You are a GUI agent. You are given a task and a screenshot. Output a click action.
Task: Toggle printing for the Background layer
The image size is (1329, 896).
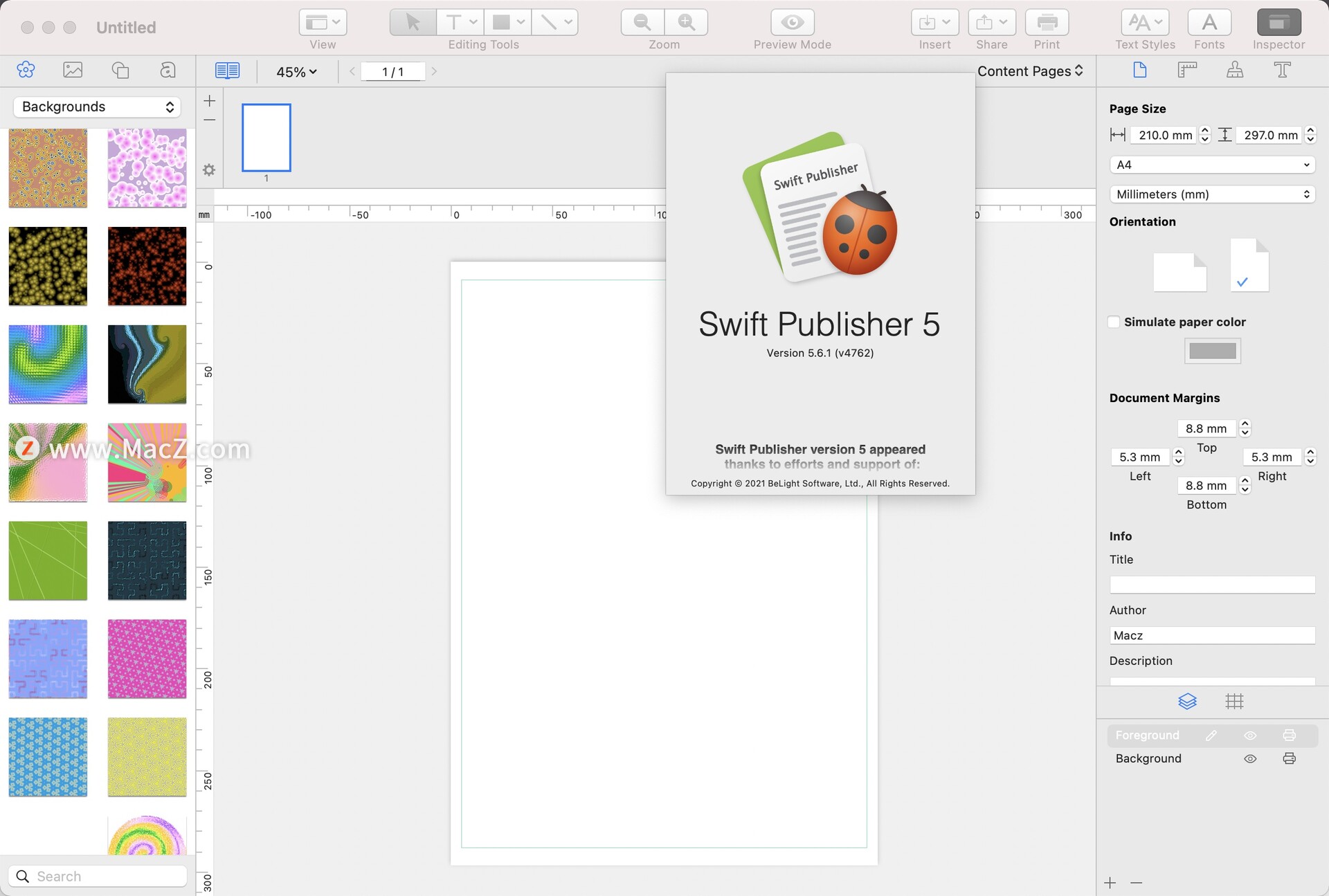pyautogui.click(x=1289, y=759)
